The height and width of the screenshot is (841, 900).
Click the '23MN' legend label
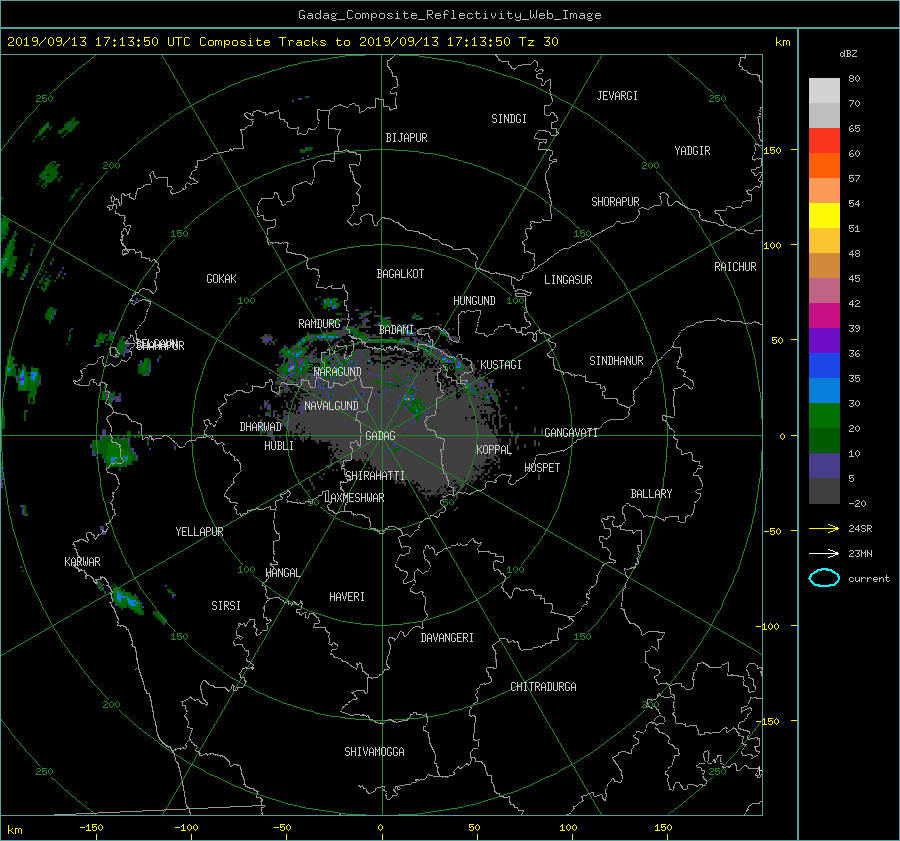[x=860, y=553]
